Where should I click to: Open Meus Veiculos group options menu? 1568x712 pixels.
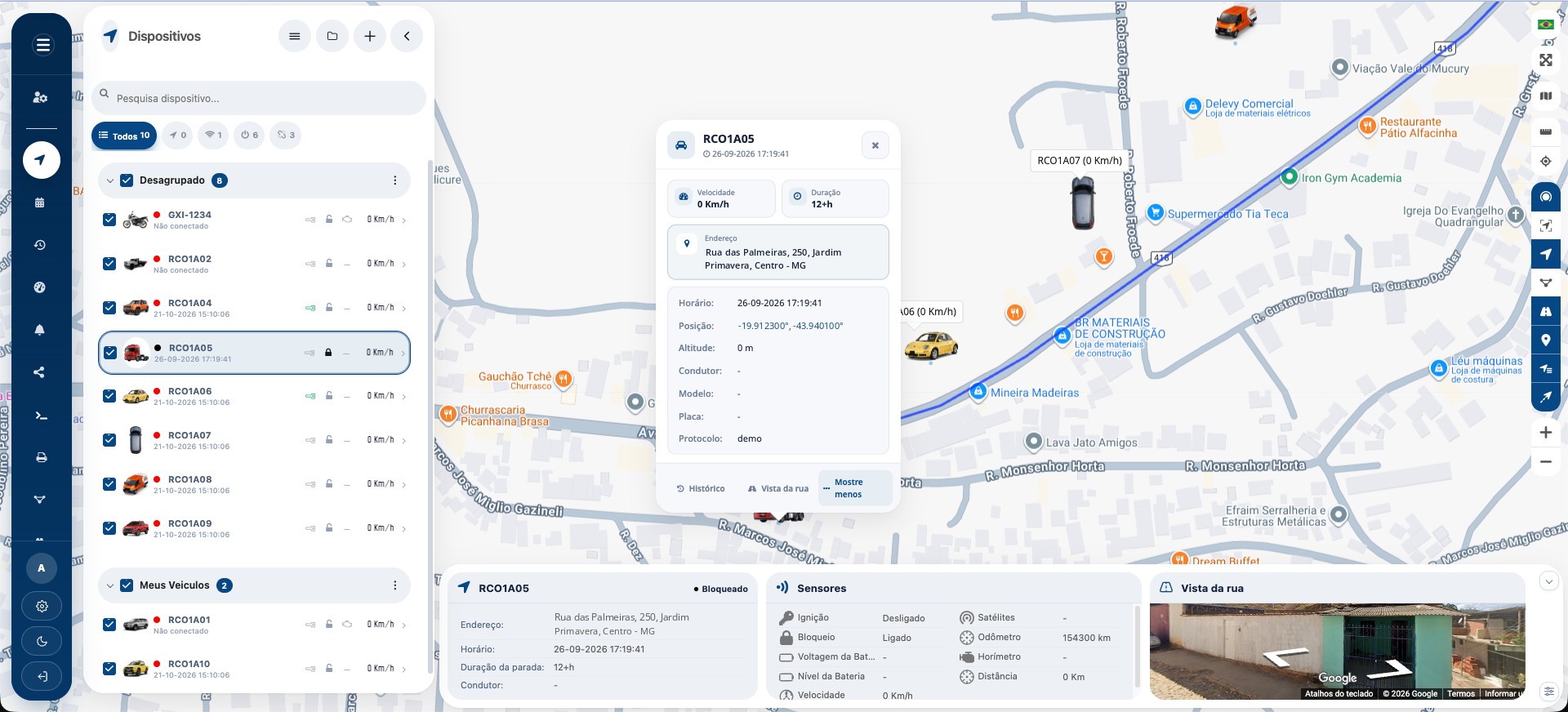pos(395,585)
